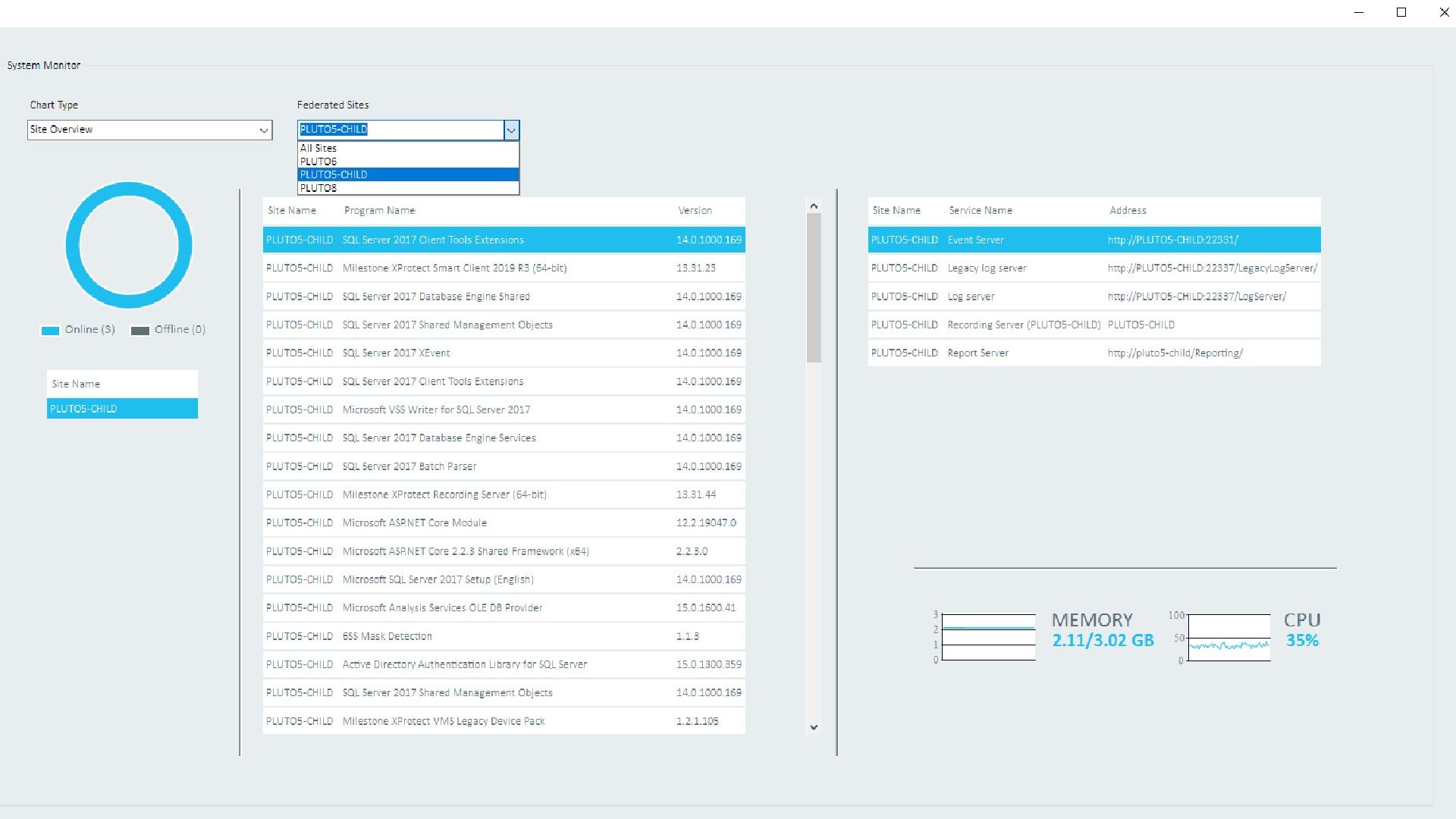Select the Log server service row
Image resolution: width=1456 pixels, height=819 pixels.
pyautogui.click(x=1094, y=297)
